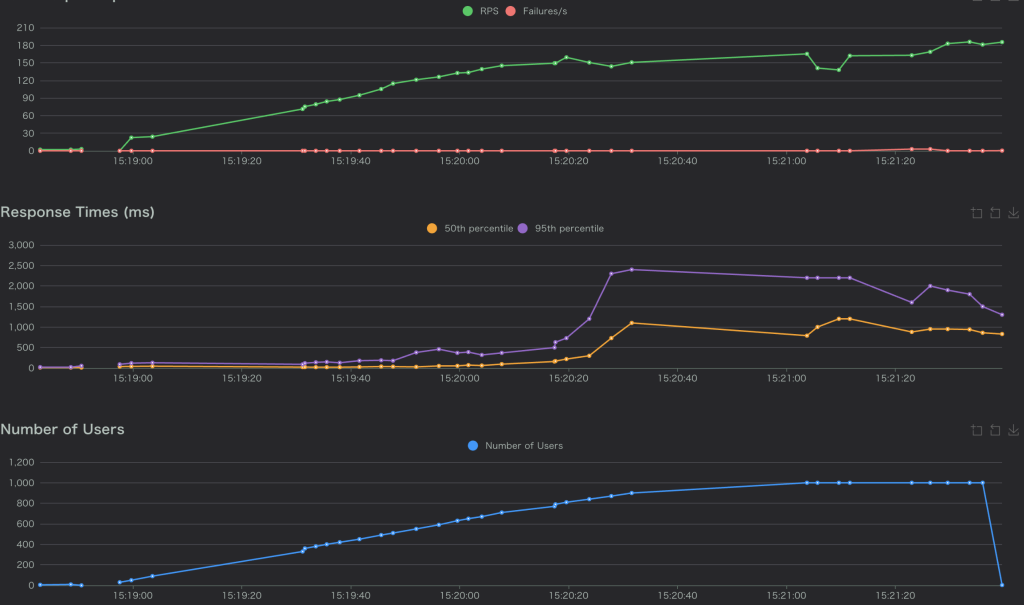Viewport: 1024px width, 605px height.
Task: Save Number of Users chart as image
Action: [1013, 430]
